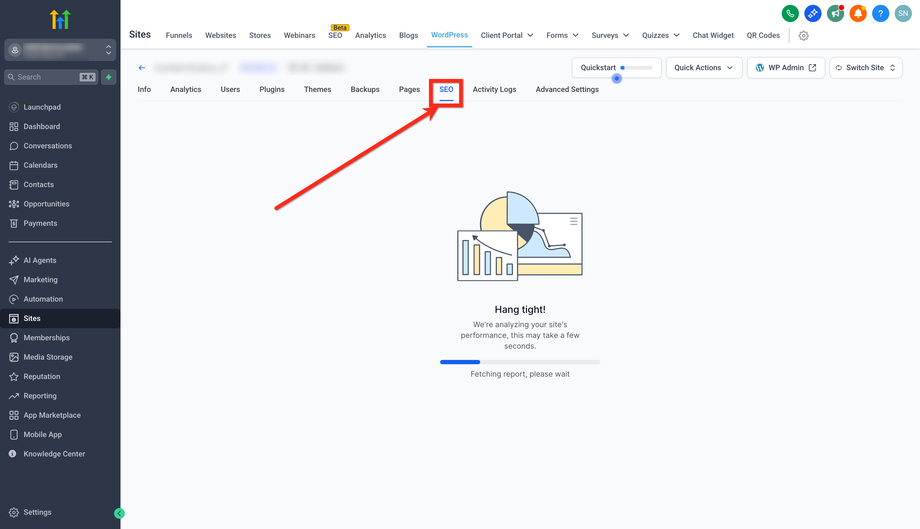Select the WordPress tab
Viewport: 920px width, 529px height.
click(449, 35)
